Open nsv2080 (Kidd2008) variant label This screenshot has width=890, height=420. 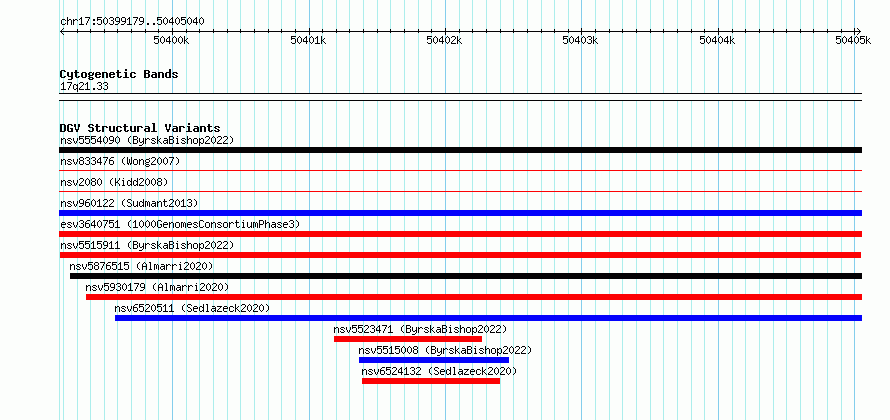click(x=114, y=182)
